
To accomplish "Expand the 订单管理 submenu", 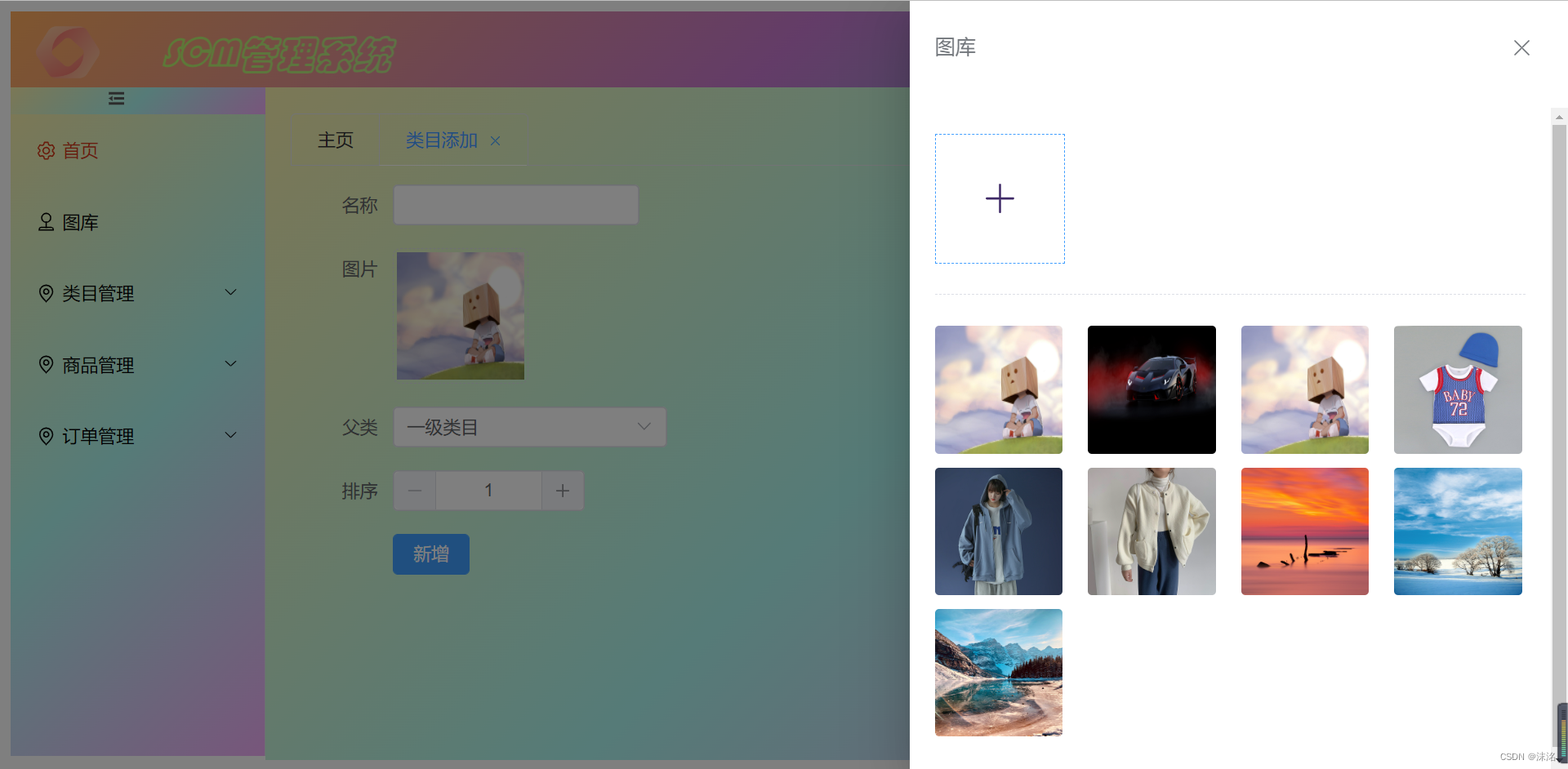I will coord(138,436).
